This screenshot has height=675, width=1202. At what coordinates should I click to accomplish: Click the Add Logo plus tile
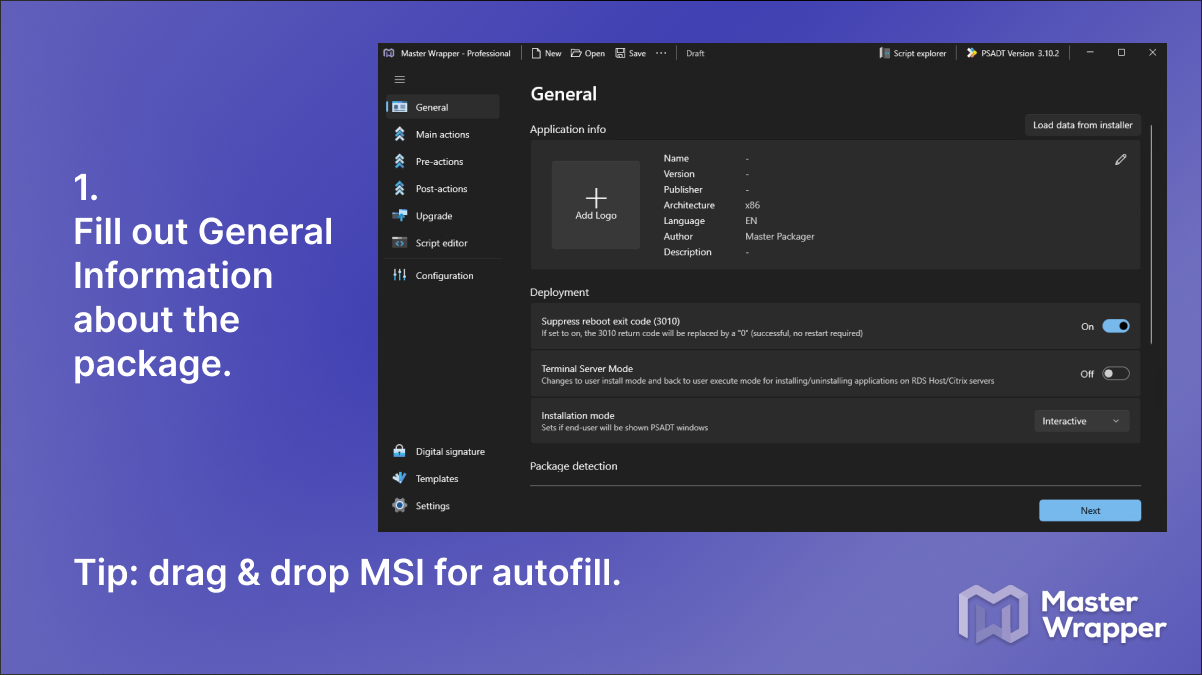click(596, 205)
